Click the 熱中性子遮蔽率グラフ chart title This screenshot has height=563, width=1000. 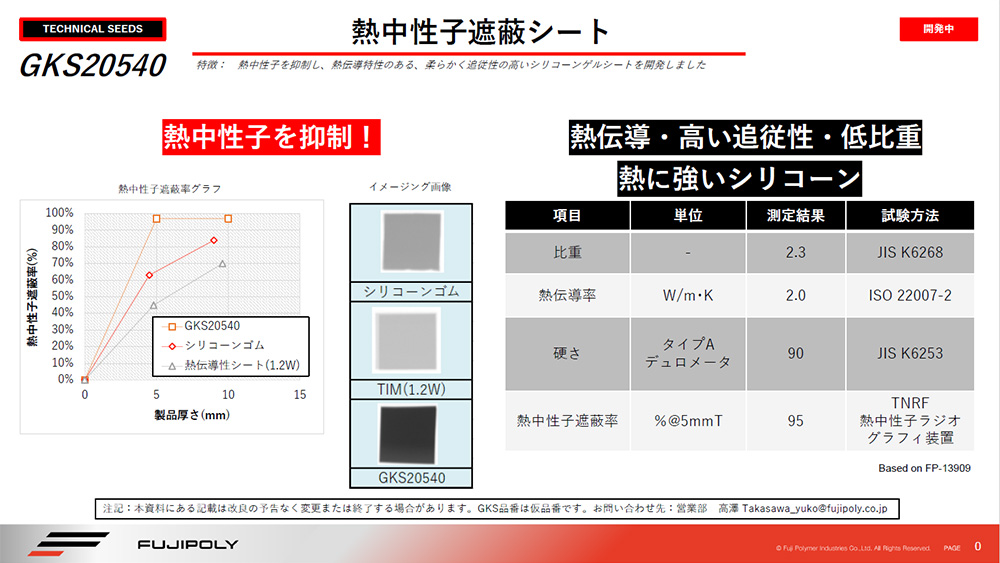click(170, 189)
